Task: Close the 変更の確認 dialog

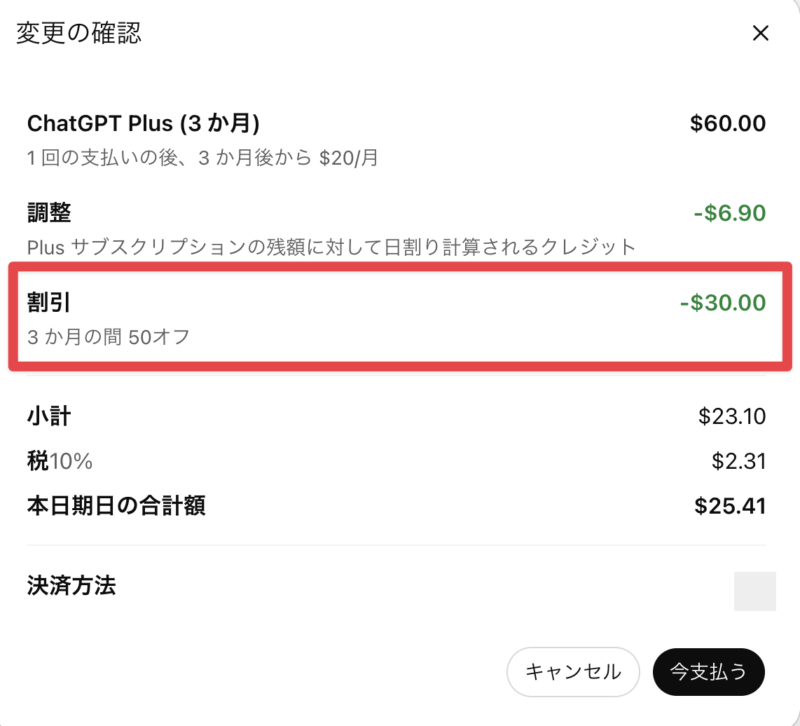Action: tap(760, 33)
